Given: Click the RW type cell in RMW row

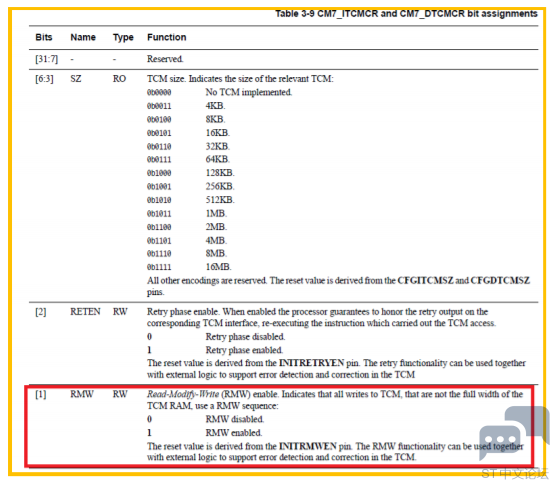Looking at the screenshot, I should pos(120,394).
